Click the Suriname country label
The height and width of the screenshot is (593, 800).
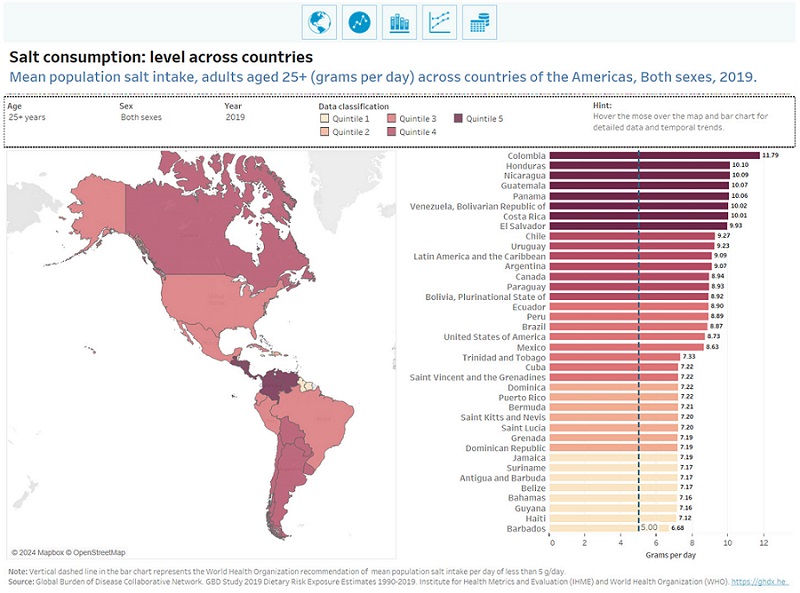pyautogui.click(x=526, y=468)
